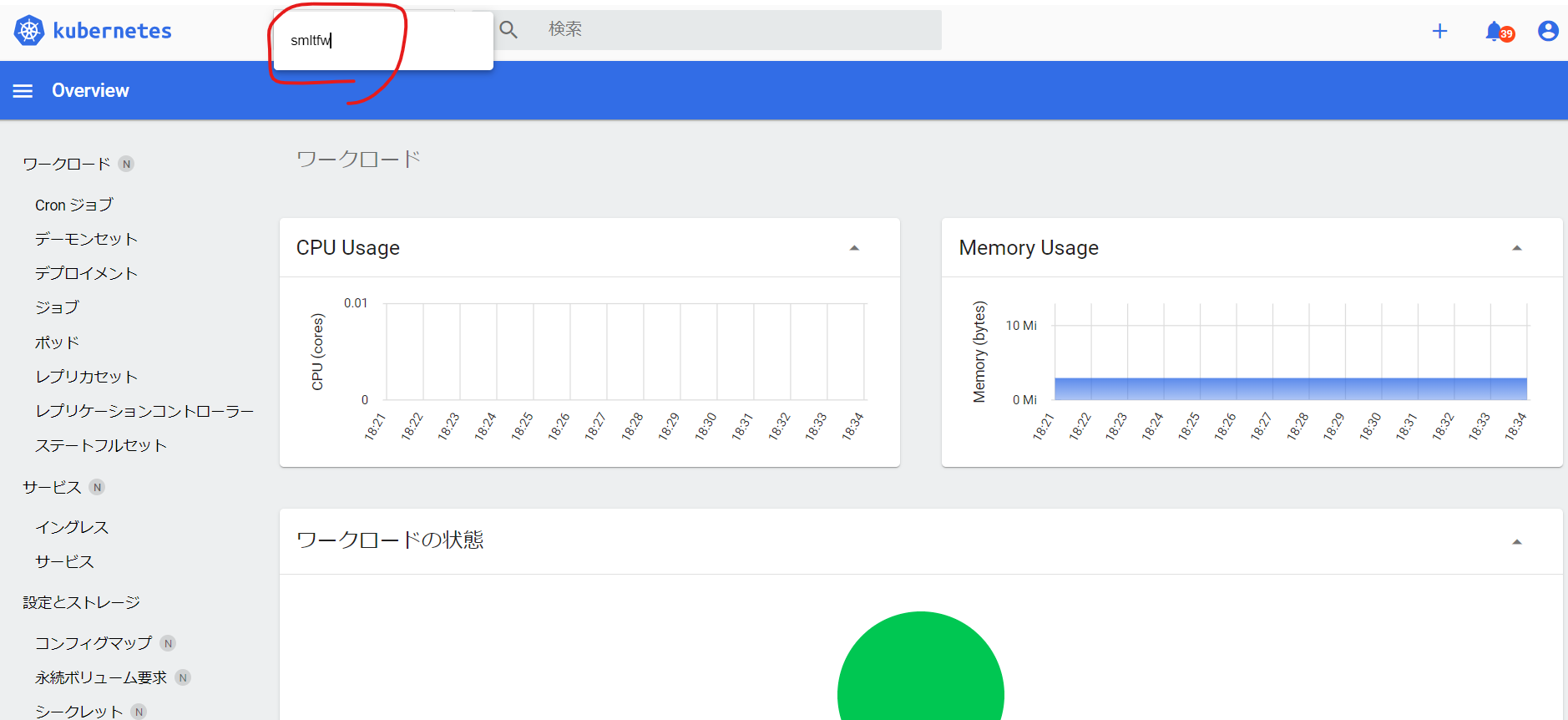
Task: Open イングレス from the sidebar
Action: click(72, 528)
